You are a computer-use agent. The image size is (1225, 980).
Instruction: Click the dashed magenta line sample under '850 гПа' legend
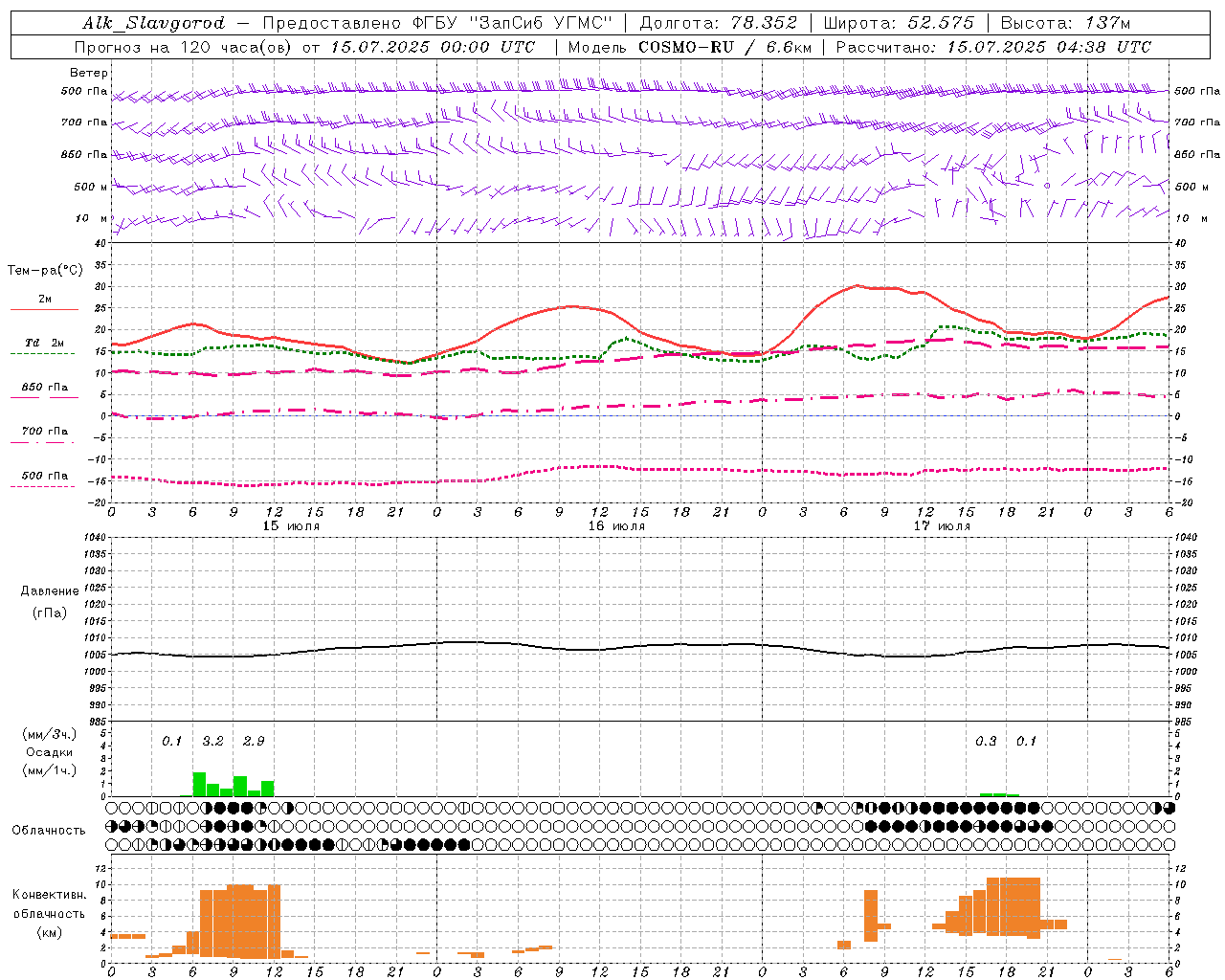click(x=44, y=397)
